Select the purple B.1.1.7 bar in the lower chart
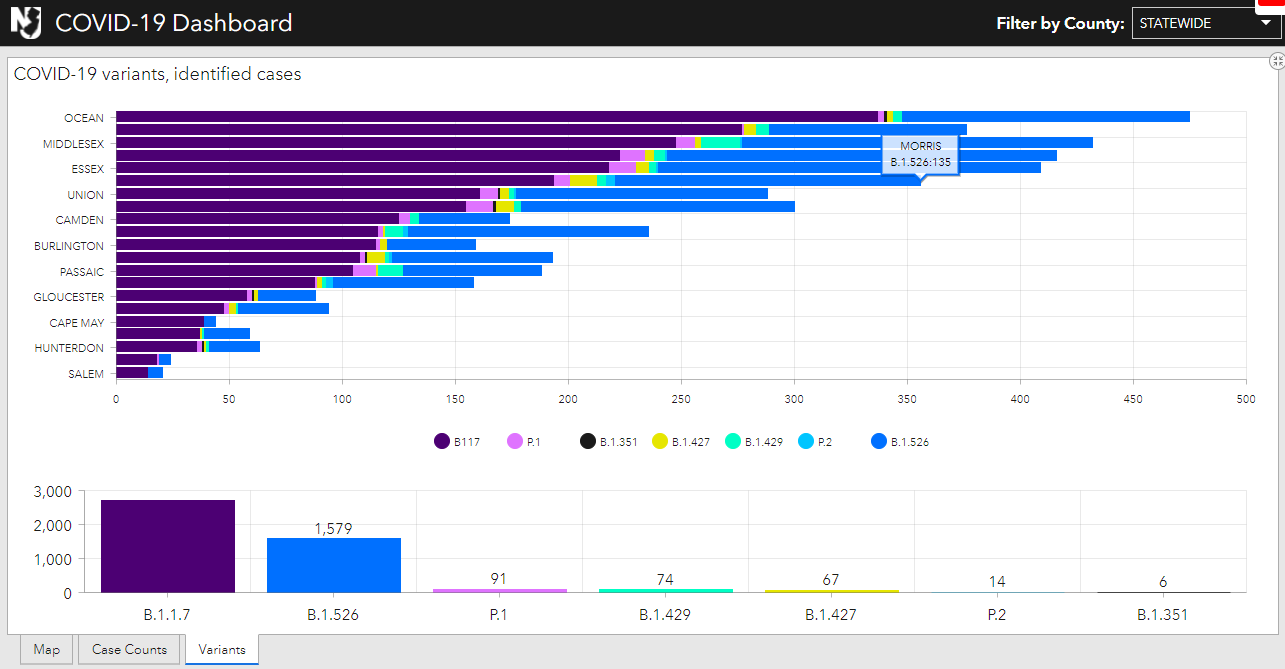 click(168, 546)
